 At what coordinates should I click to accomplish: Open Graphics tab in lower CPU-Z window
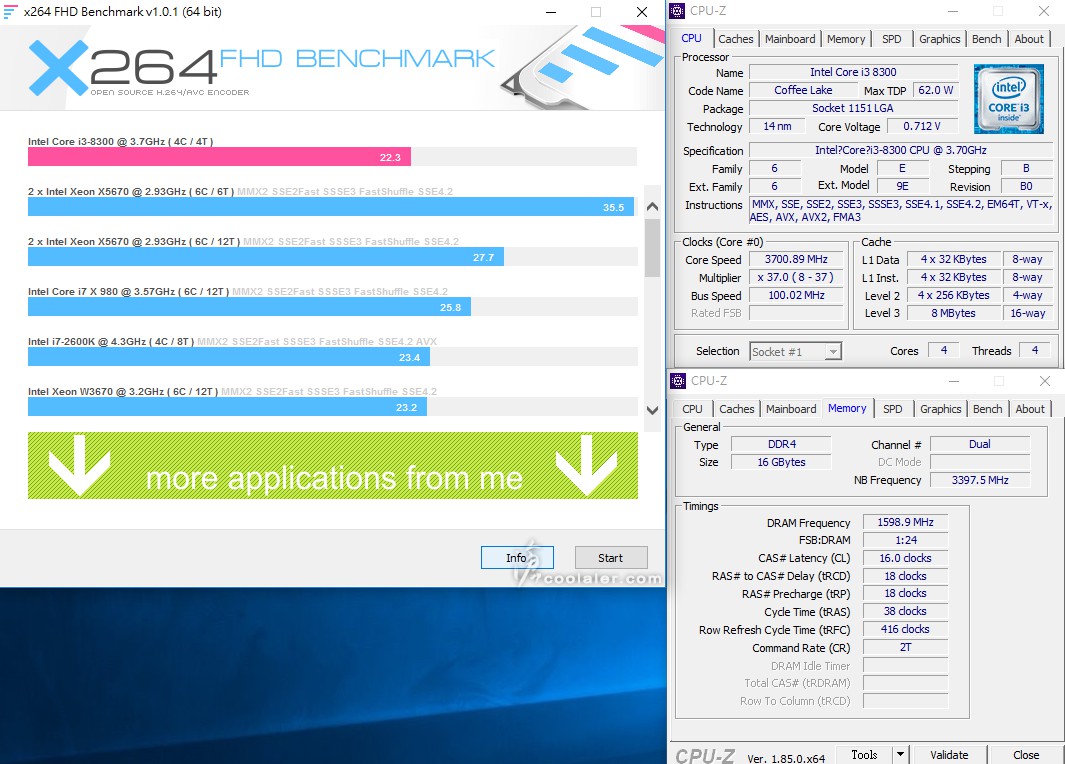[x=941, y=409]
